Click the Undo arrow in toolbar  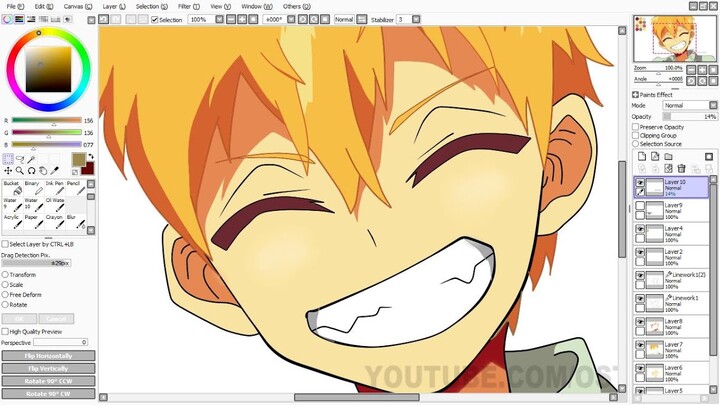104,19
